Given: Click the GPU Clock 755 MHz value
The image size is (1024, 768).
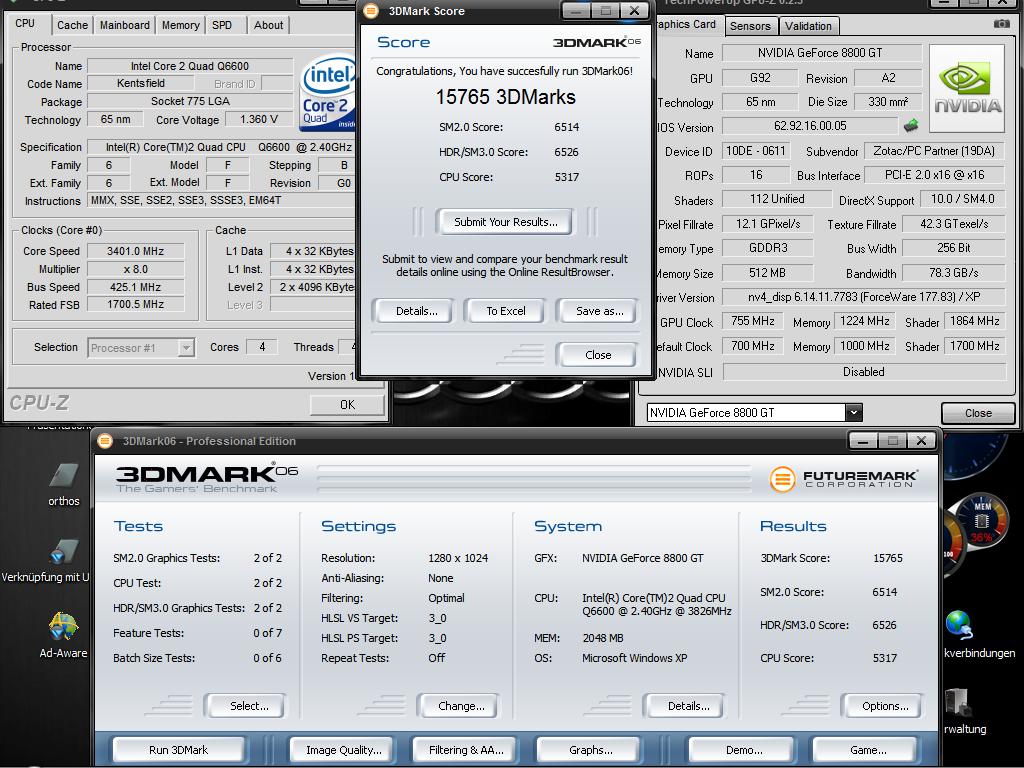Looking at the screenshot, I should click(752, 321).
